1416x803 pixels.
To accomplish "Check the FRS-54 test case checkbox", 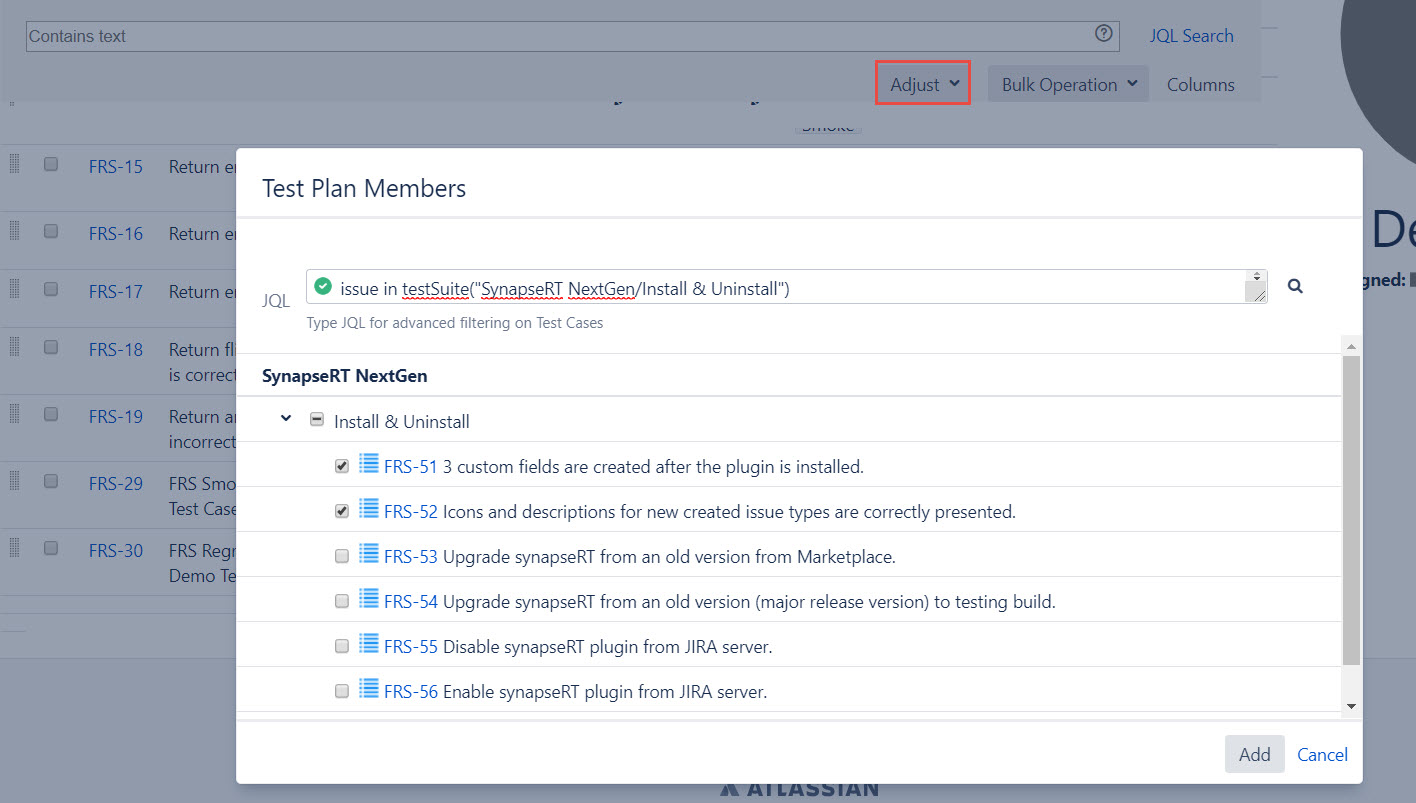I will [342, 601].
